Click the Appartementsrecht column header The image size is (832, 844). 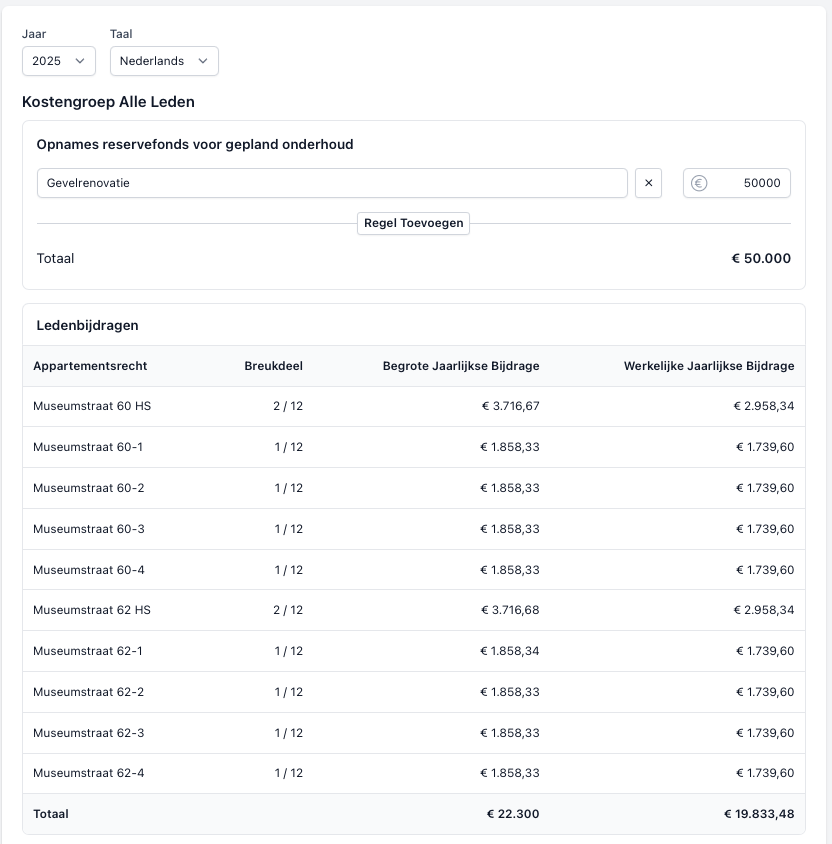[x=90, y=366]
